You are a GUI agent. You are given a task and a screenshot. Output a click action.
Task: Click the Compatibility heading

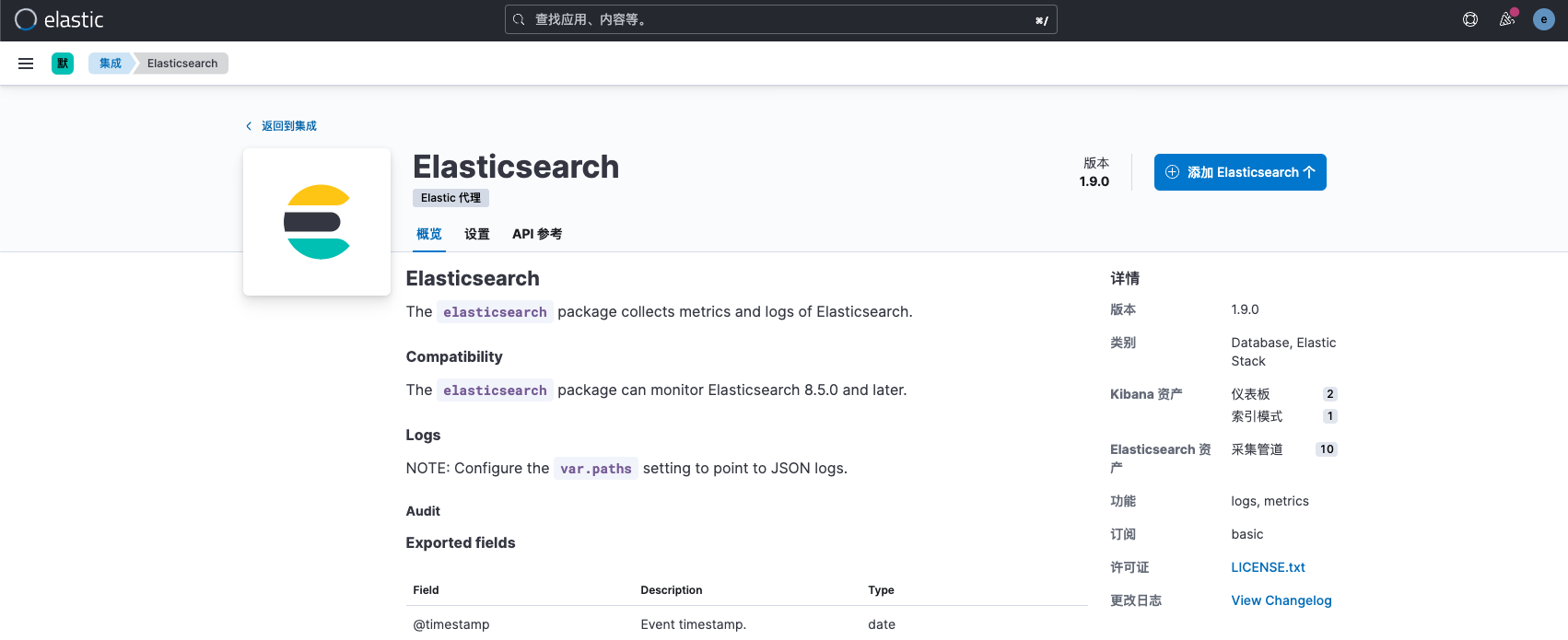click(x=454, y=356)
